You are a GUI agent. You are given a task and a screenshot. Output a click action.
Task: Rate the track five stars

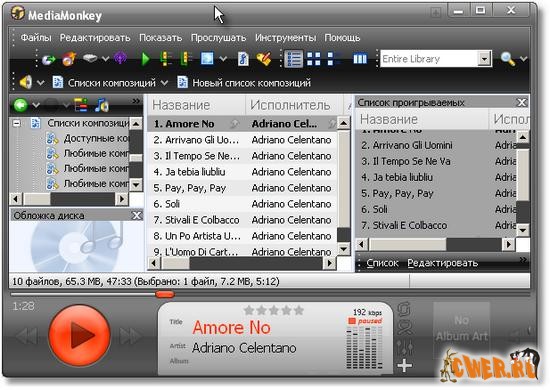(x=299, y=310)
